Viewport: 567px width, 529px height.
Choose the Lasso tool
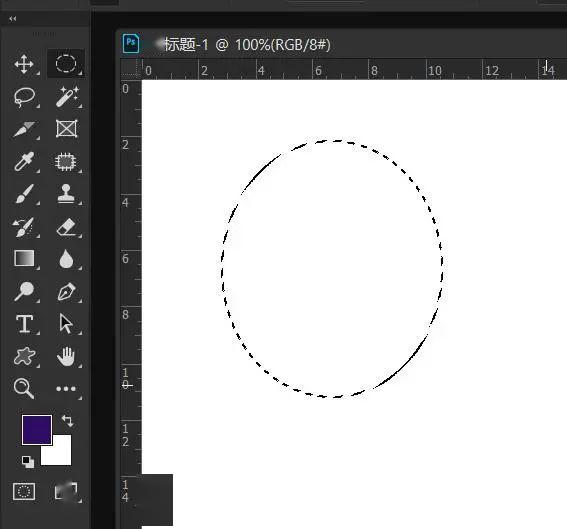point(24,97)
